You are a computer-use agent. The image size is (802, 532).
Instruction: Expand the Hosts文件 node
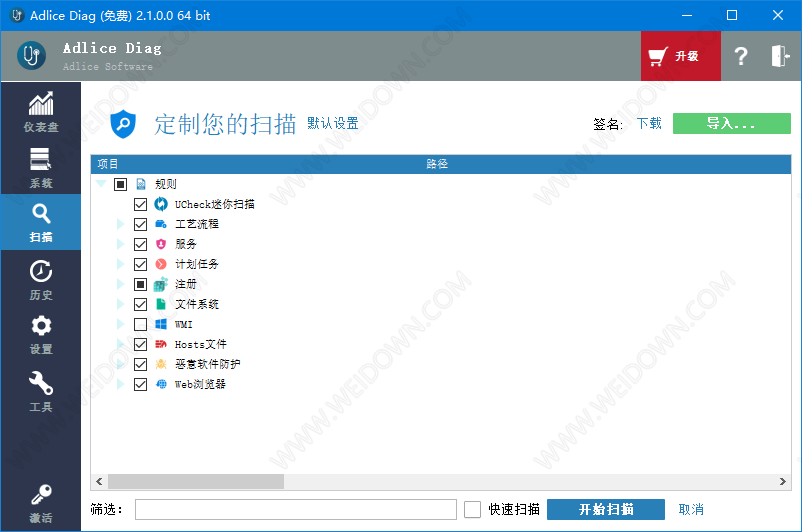point(120,344)
